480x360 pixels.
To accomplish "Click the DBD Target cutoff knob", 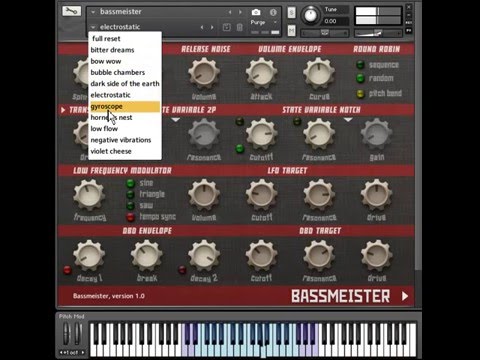I will coord(262,256).
